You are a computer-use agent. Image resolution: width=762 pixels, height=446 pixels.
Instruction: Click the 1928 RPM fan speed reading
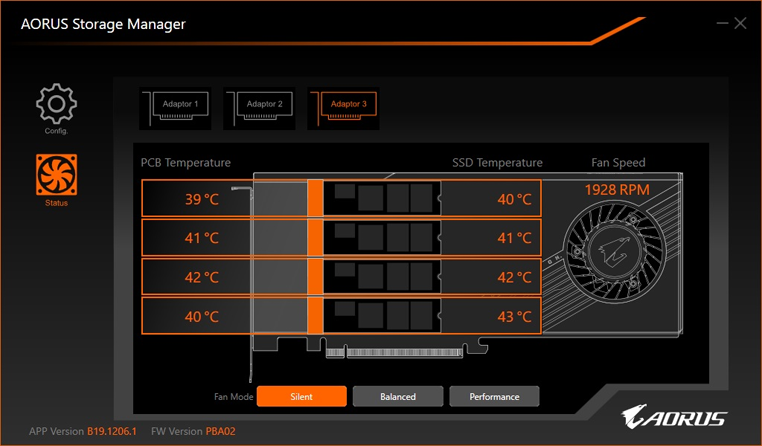pos(619,189)
